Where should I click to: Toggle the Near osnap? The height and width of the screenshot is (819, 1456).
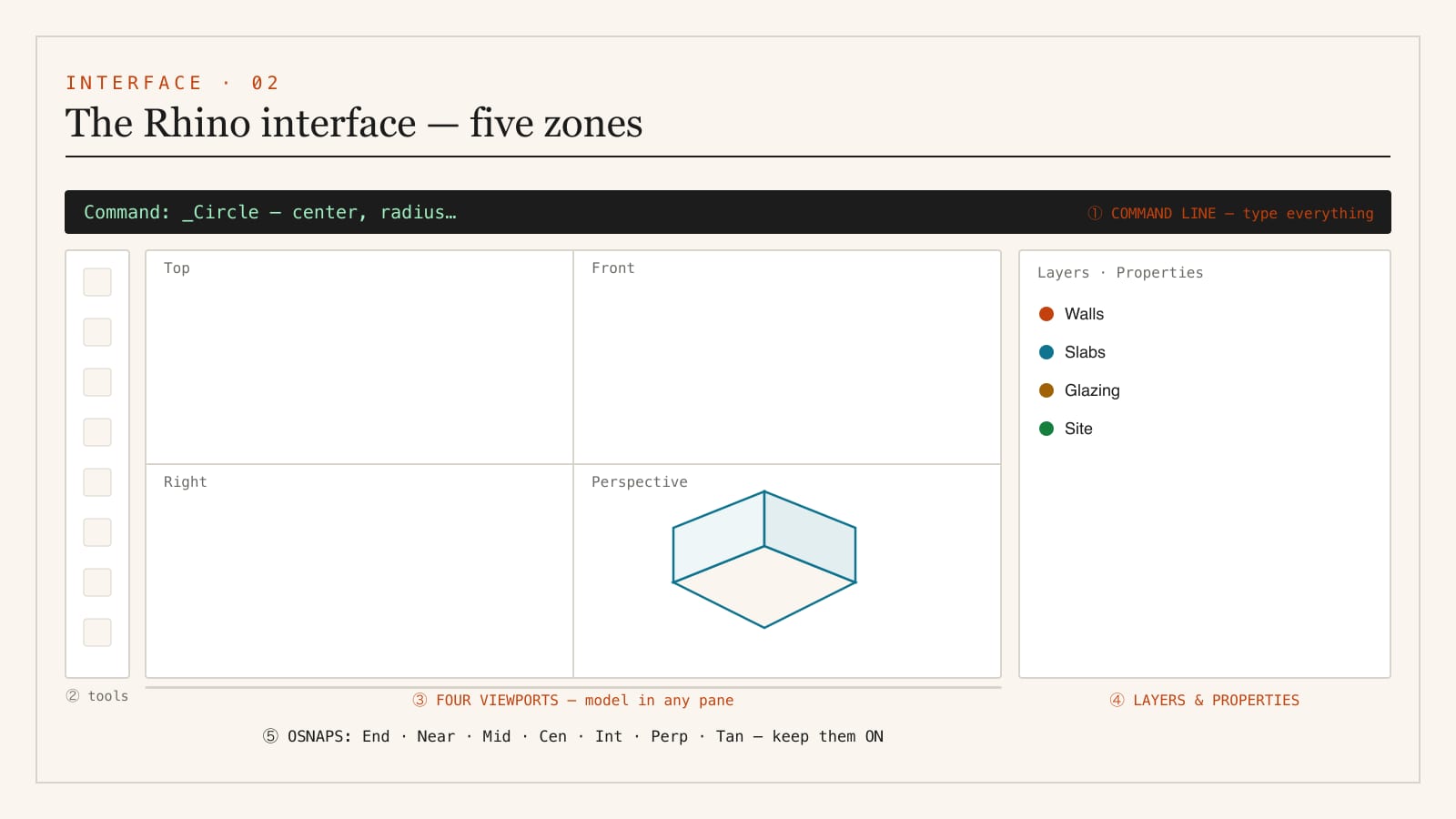(436, 736)
